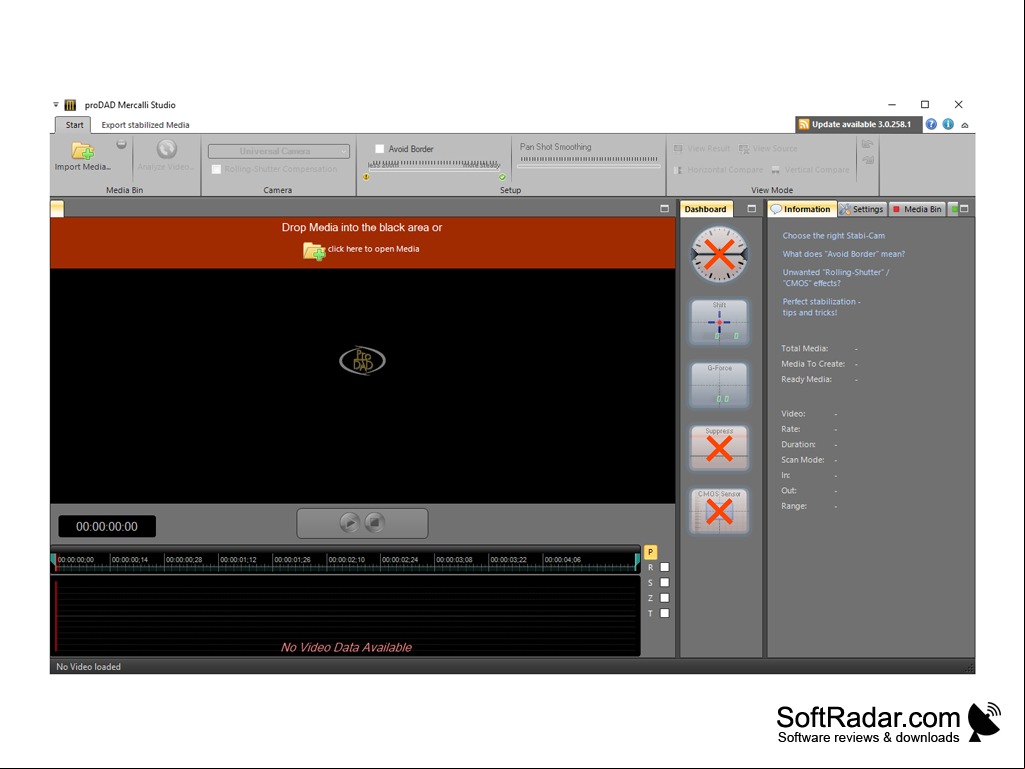This screenshot has height=769, width=1025.
Task: Switch to the Start tab
Action: pos(74,125)
